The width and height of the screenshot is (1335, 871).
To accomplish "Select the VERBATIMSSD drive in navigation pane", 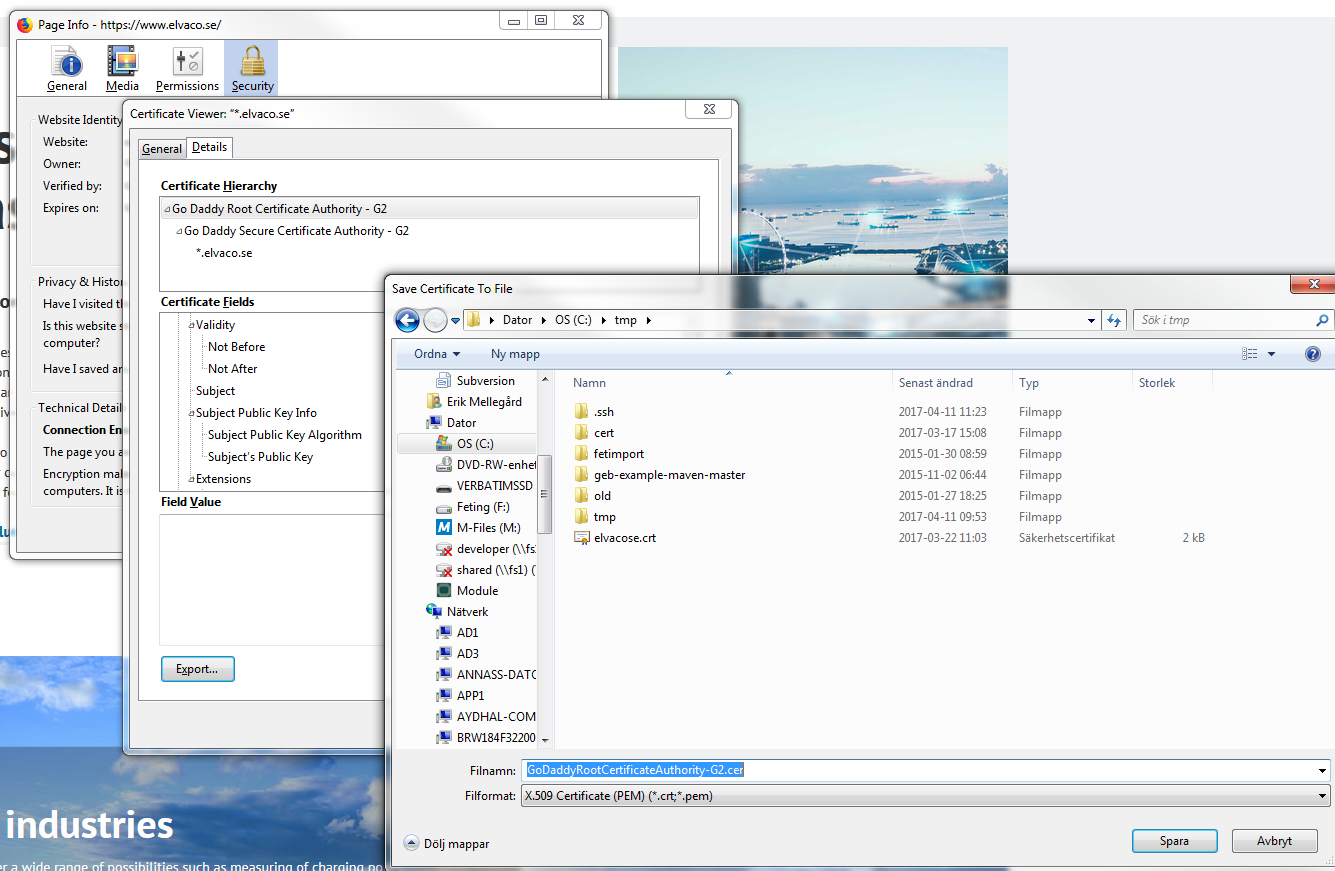I will [x=485, y=486].
